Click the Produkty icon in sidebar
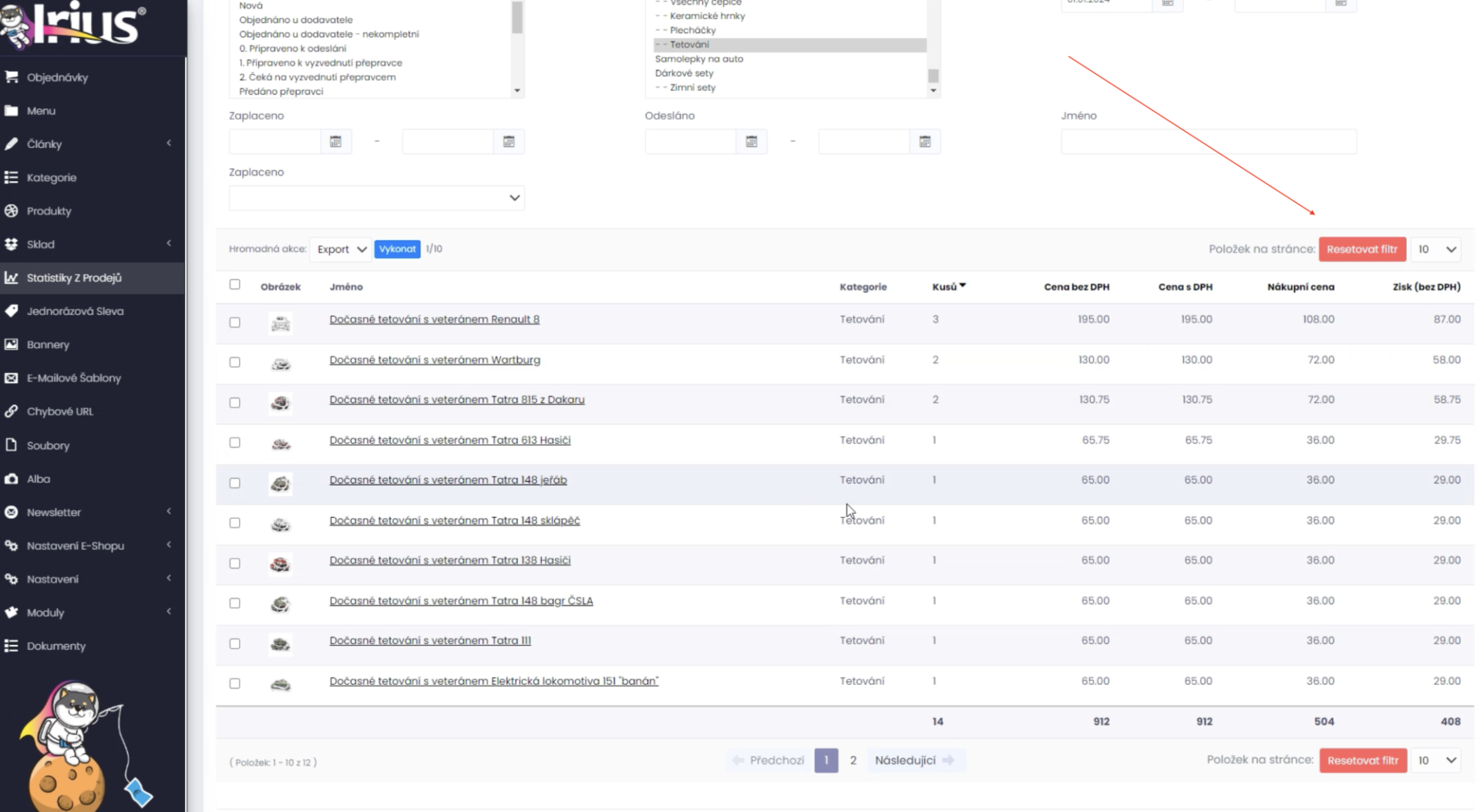The width and height of the screenshot is (1480, 812). coord(12,210)
